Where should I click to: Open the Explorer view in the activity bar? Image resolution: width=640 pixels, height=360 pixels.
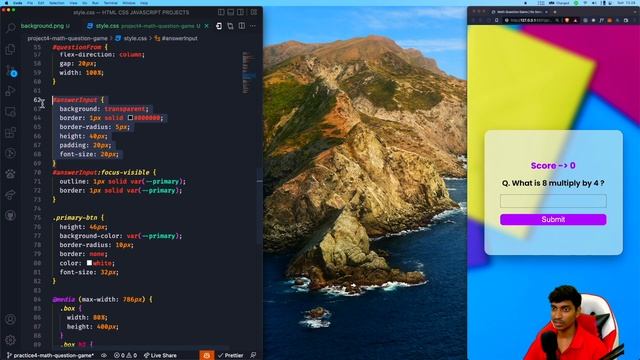(x=11, y=49)
